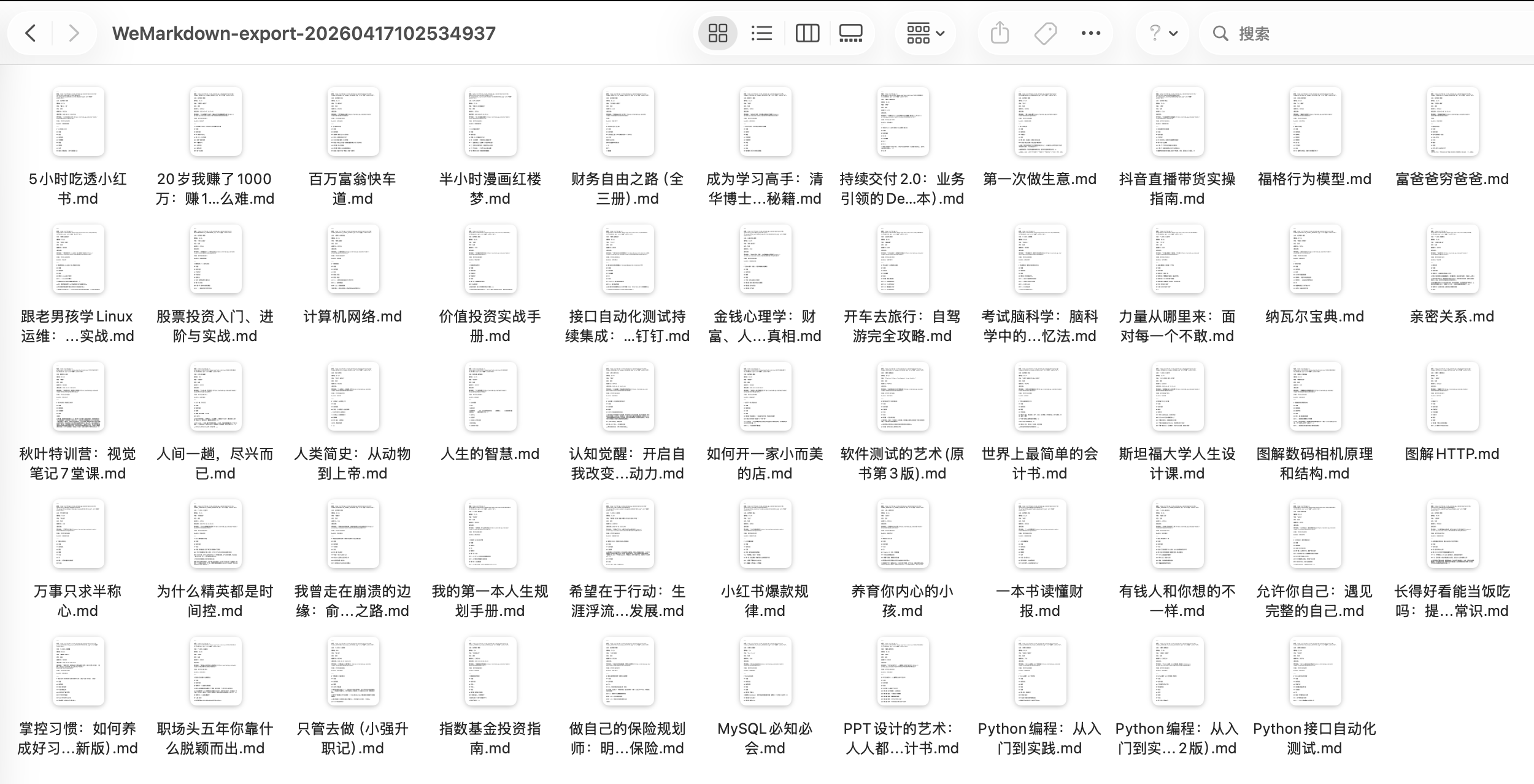Click file name starting 金钱心理学:财
This screenshot has height=784, width=1534.
pos(765,326)
